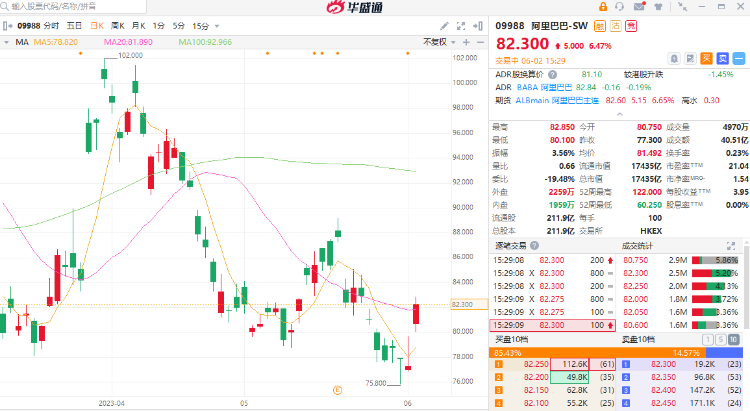Select bid level 1 price 82.250
Image resolution: width=750 pixels, height=411 pixels.
pos(536,364)
